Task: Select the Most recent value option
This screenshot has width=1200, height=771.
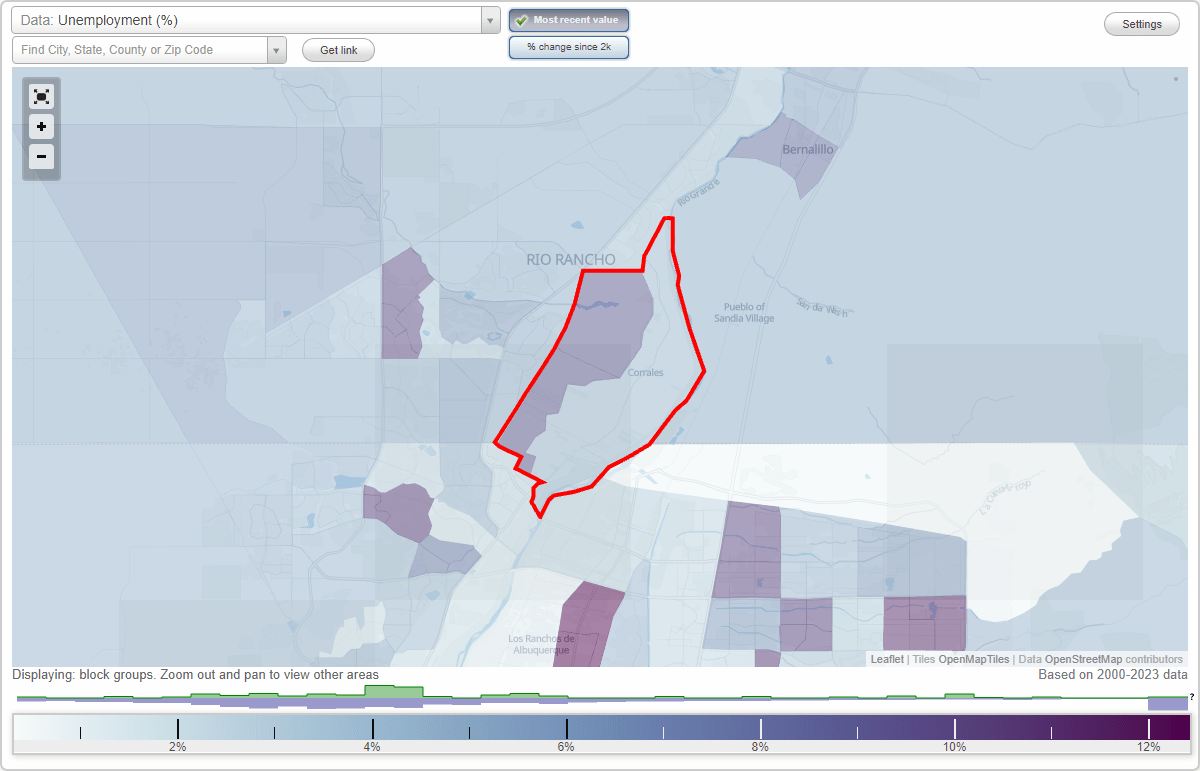Action: click(569, 20)
